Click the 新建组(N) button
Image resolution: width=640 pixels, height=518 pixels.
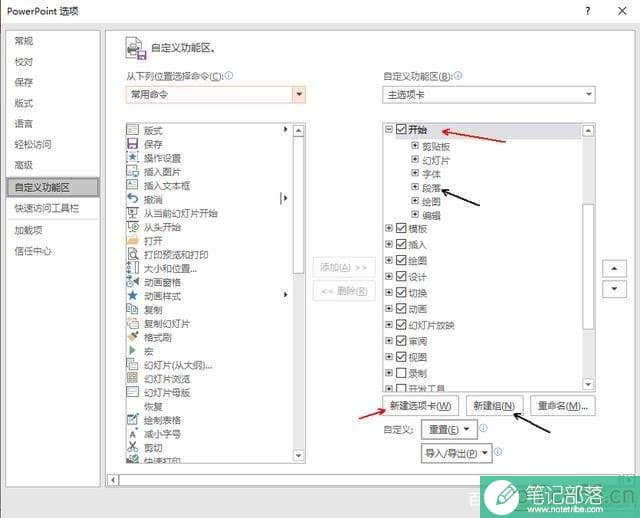click(x=494, y=405)
